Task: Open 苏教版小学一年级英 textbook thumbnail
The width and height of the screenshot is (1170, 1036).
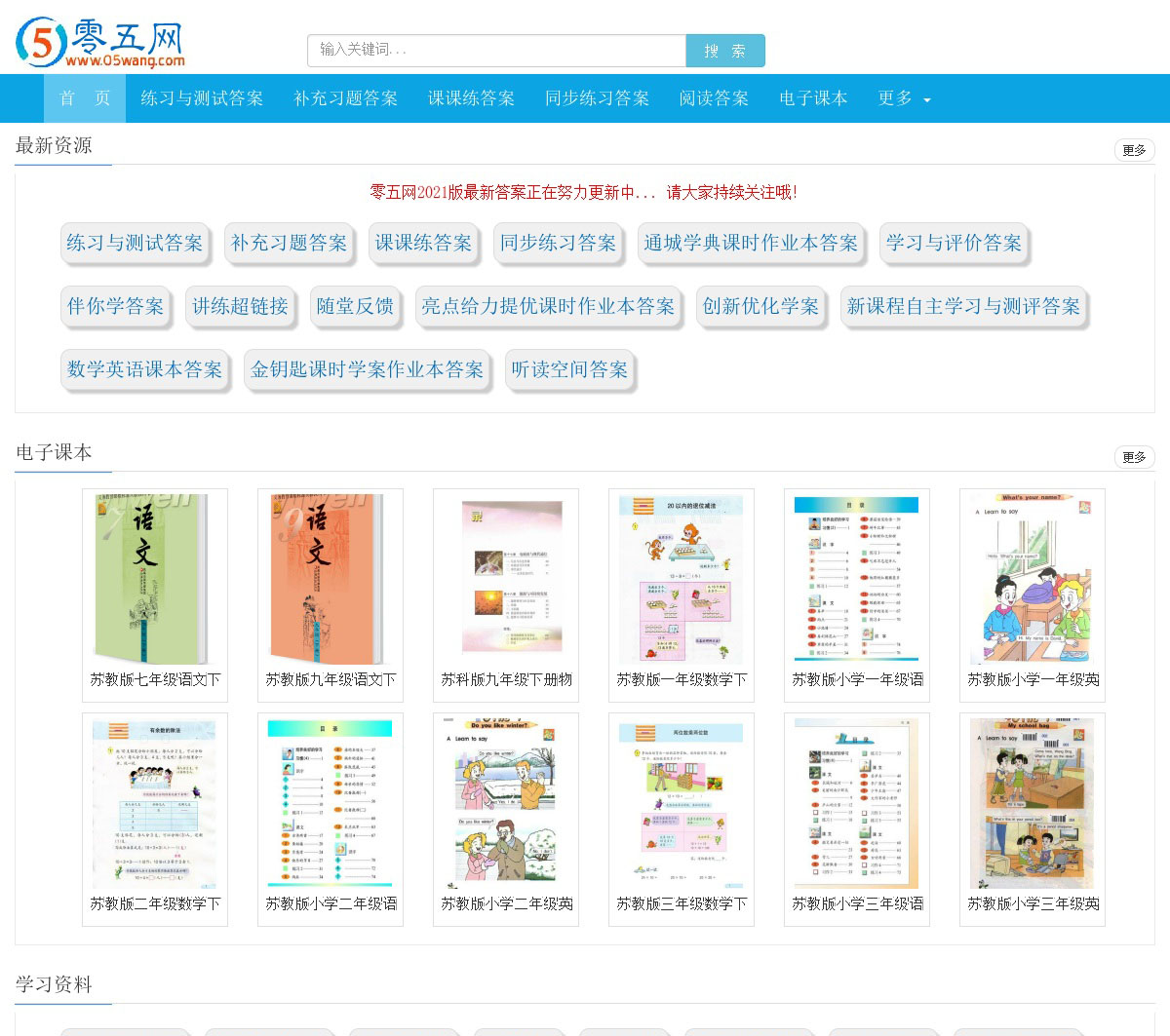Action: (1033, 581)
